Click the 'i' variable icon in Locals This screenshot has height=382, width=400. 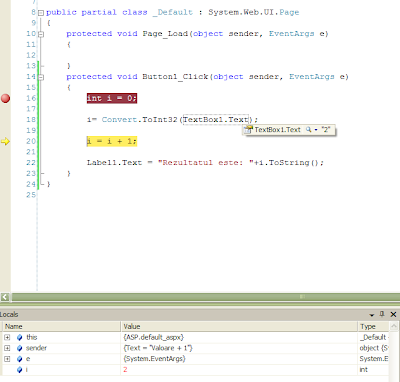pyautogui.click(x=20, y=370)
